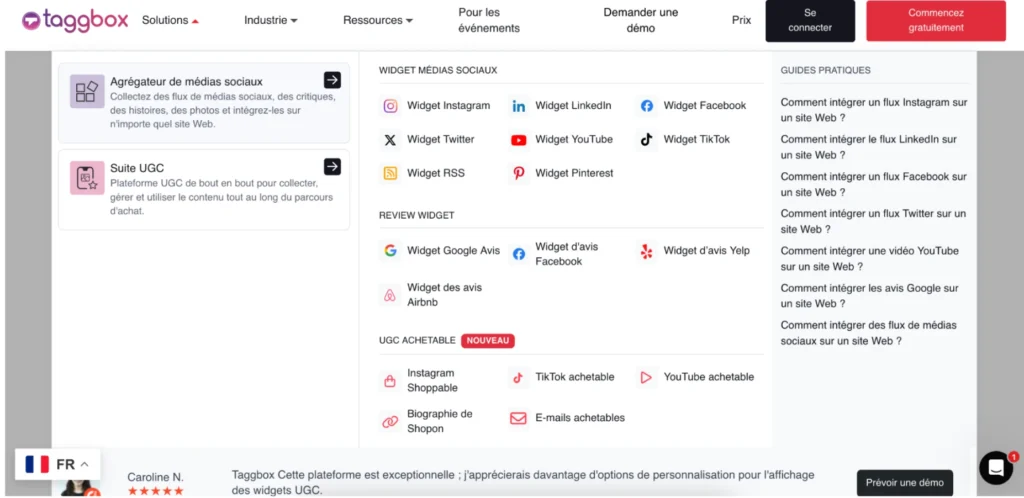Click the Instagram widget icon
The height and width of the screenshot is (498, 1024).
(x=391, y=106)
